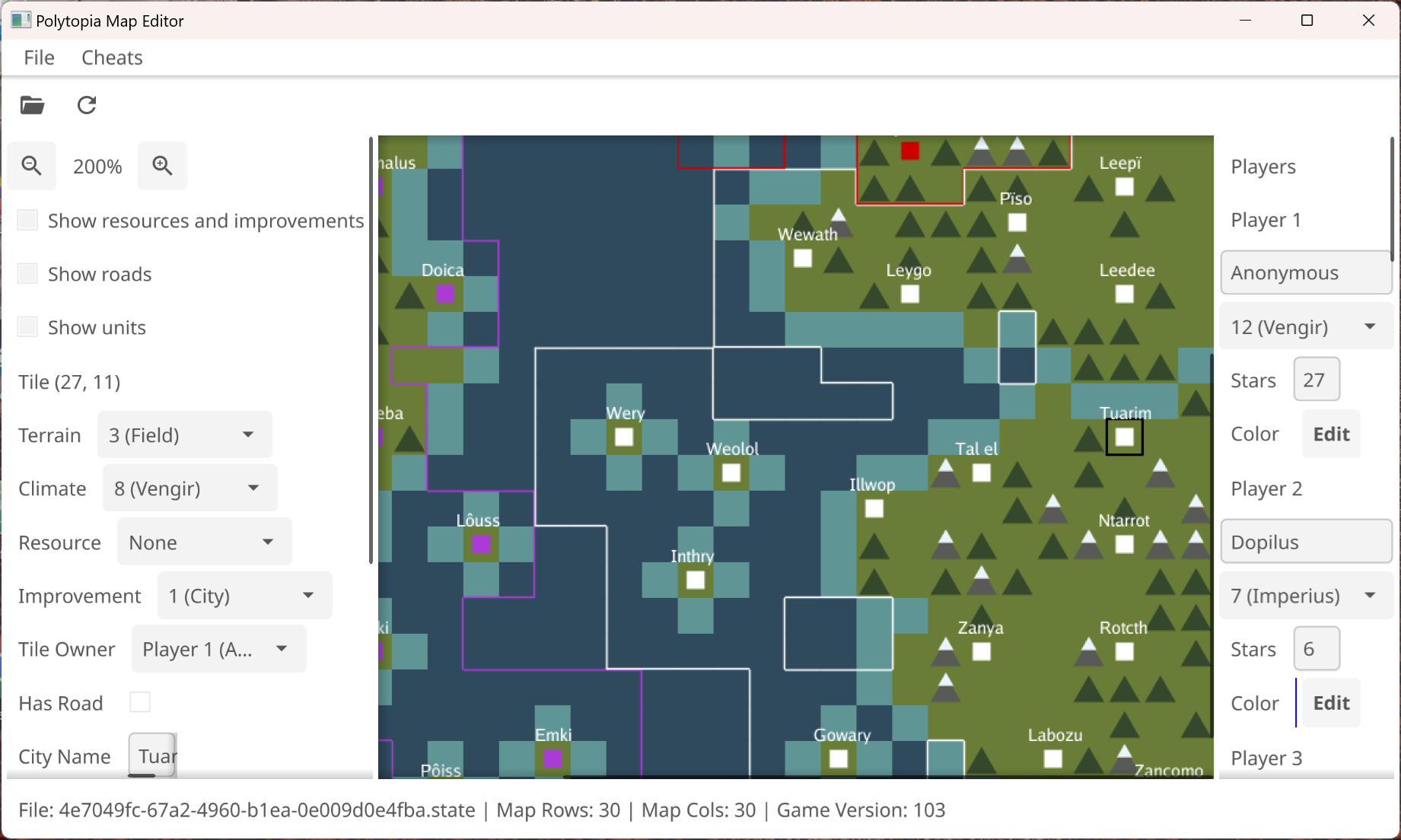Select the Tuarim city tile
The image size is (1401, 840).
tap(1125, 437)
